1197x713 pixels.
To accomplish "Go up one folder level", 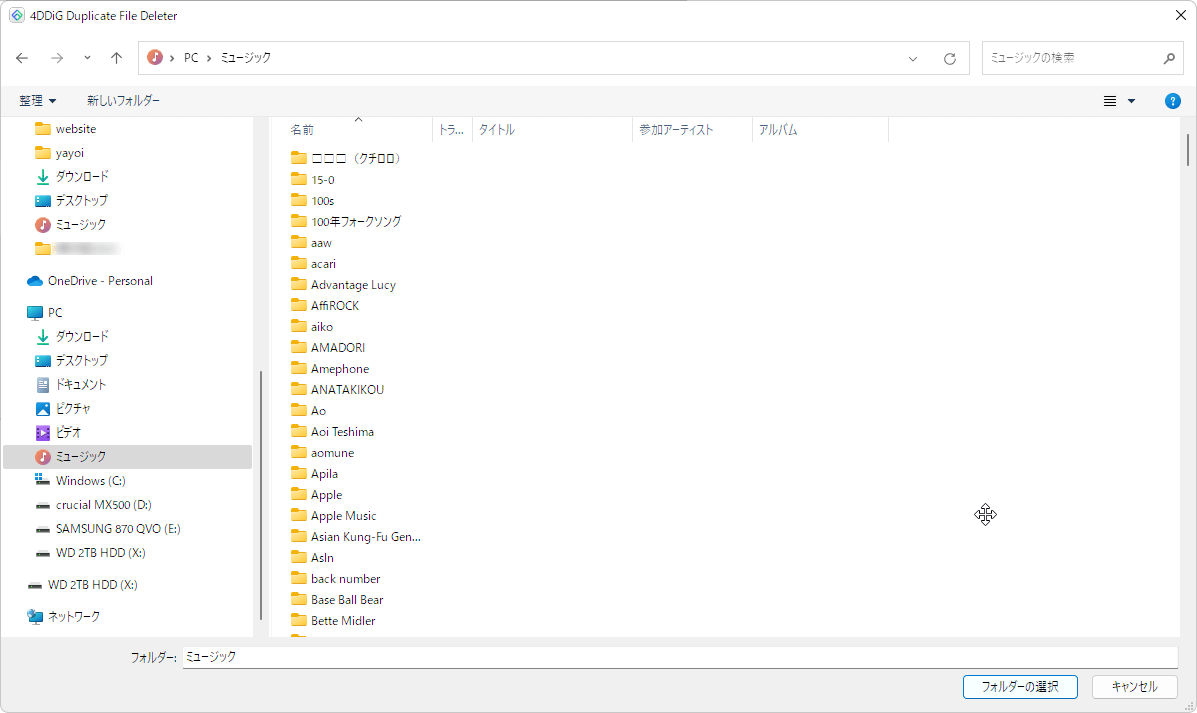I will 116,58.
